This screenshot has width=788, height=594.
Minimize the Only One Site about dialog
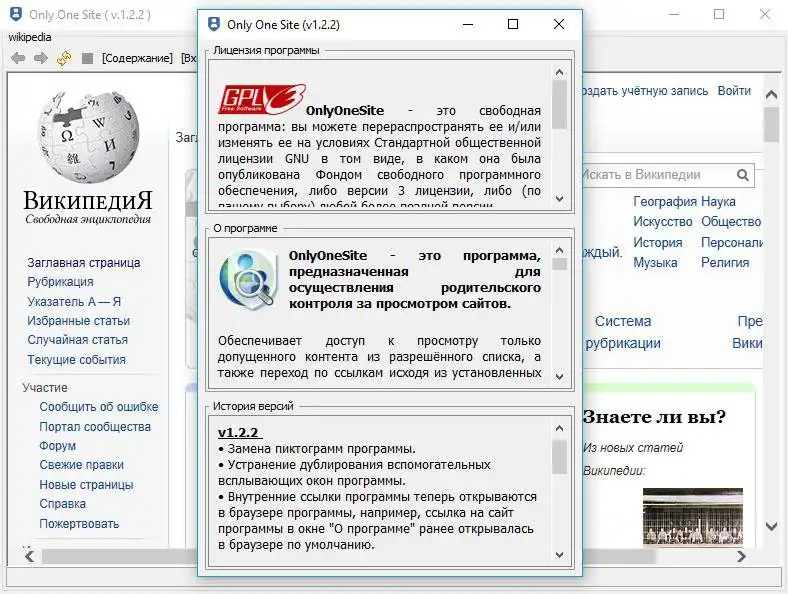click(468, 24)
